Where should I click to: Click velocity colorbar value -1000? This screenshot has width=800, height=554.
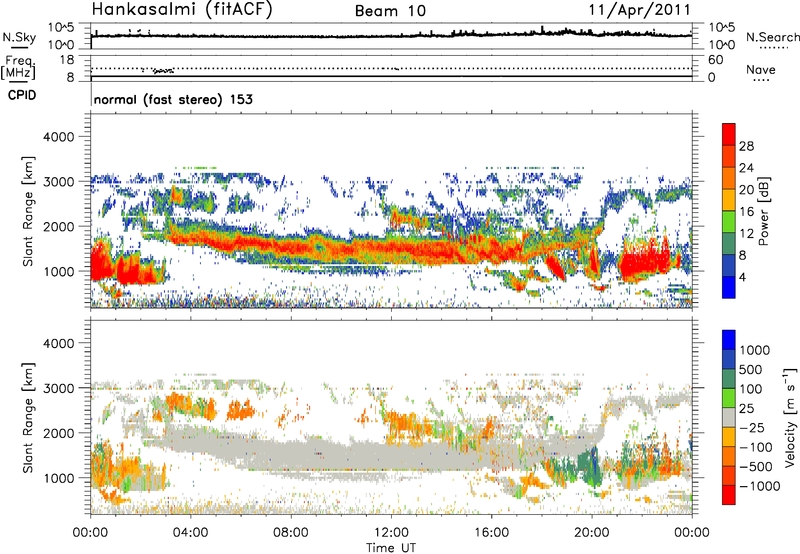(760, 486)
